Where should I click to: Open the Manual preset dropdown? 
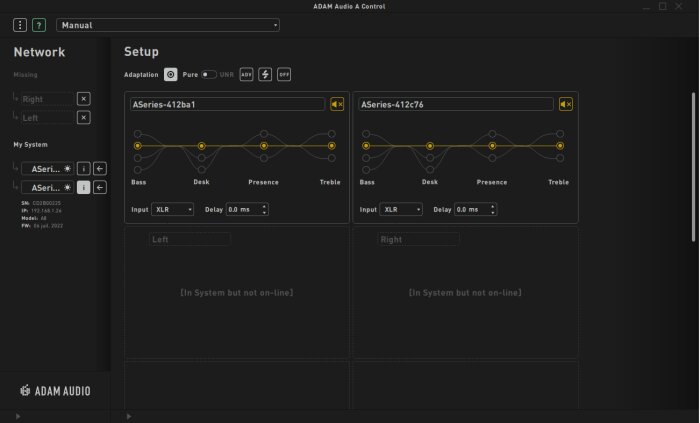168,25
